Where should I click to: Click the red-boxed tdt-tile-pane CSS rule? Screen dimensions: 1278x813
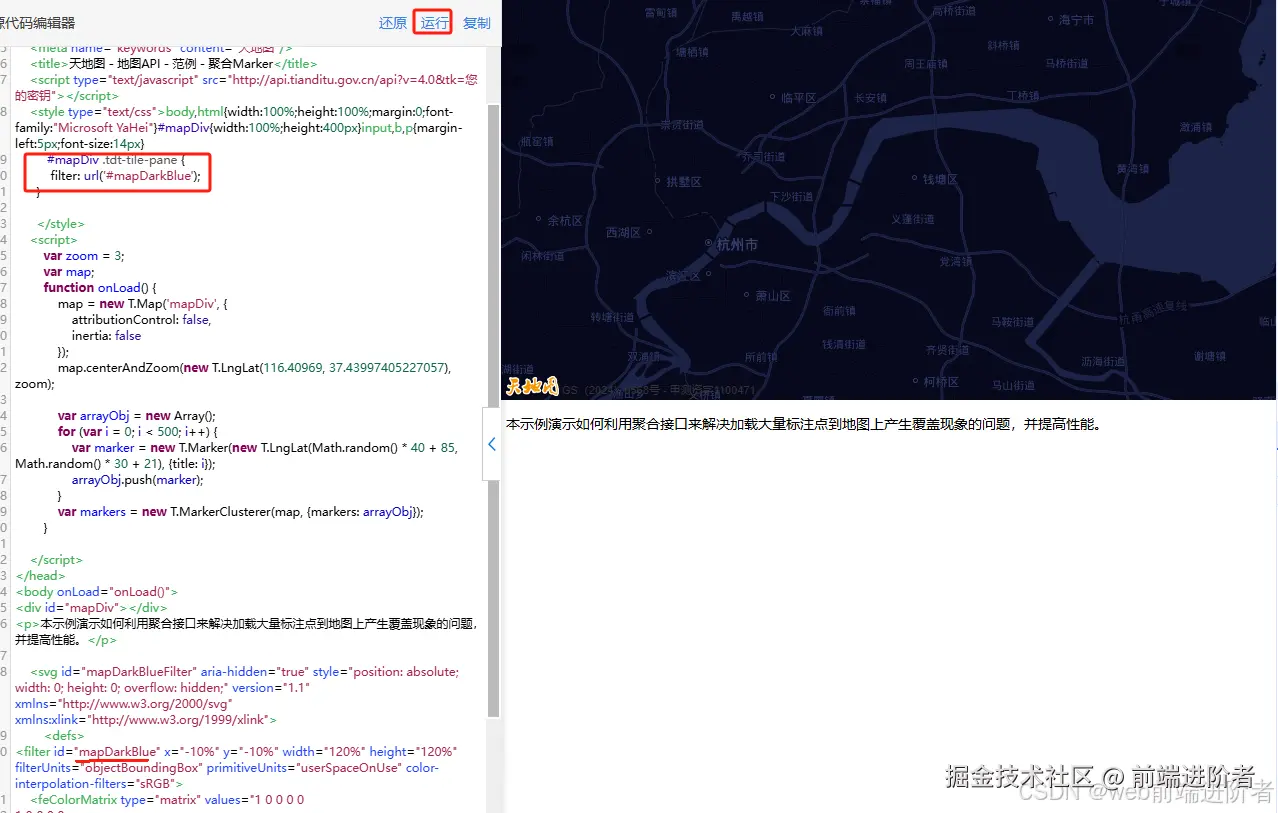(116, 169)
